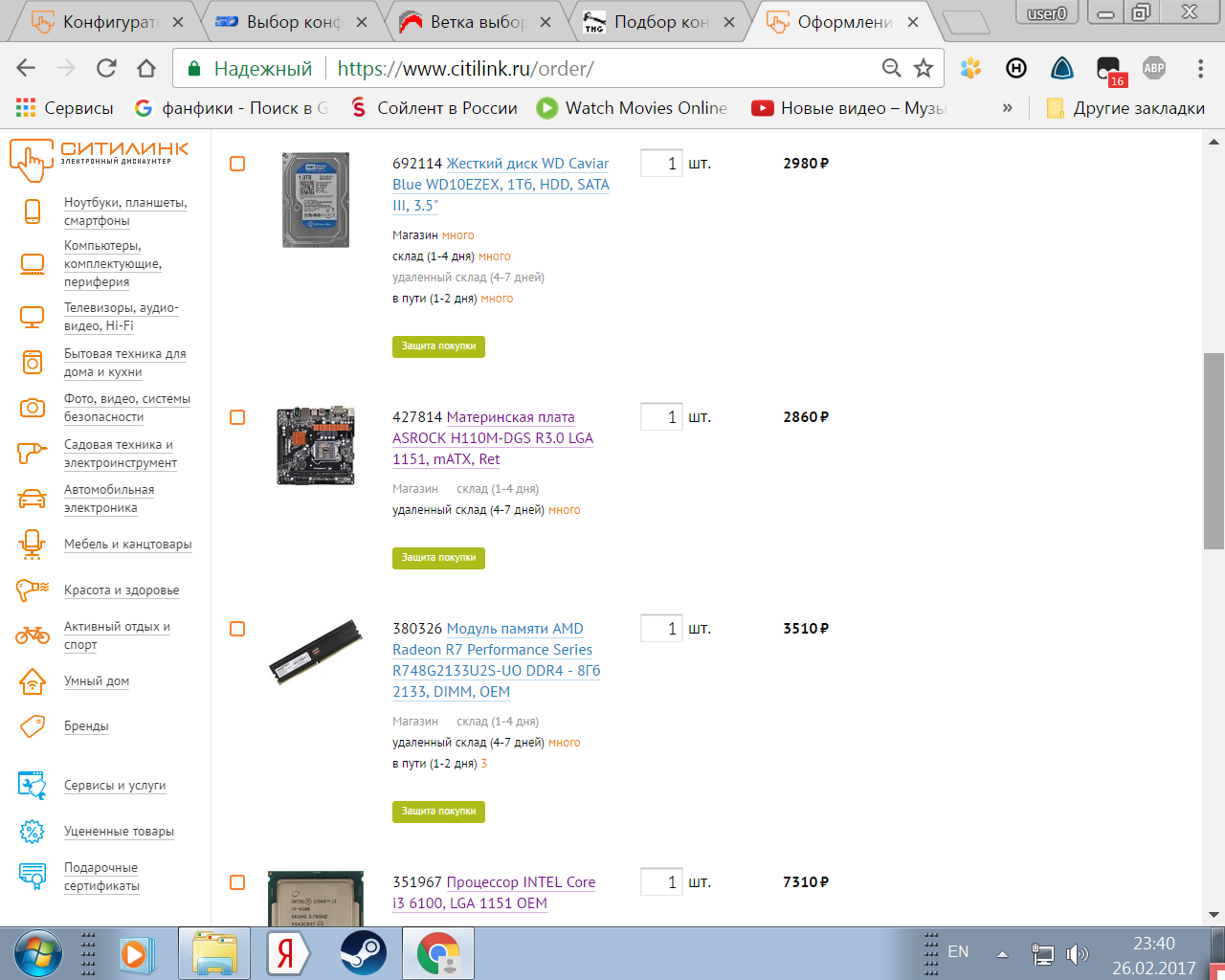The image size is (1225, 980).
Task: Click the smartphone icon for Ноутбуки, планшеты
Action: click(x=33, y=212)
